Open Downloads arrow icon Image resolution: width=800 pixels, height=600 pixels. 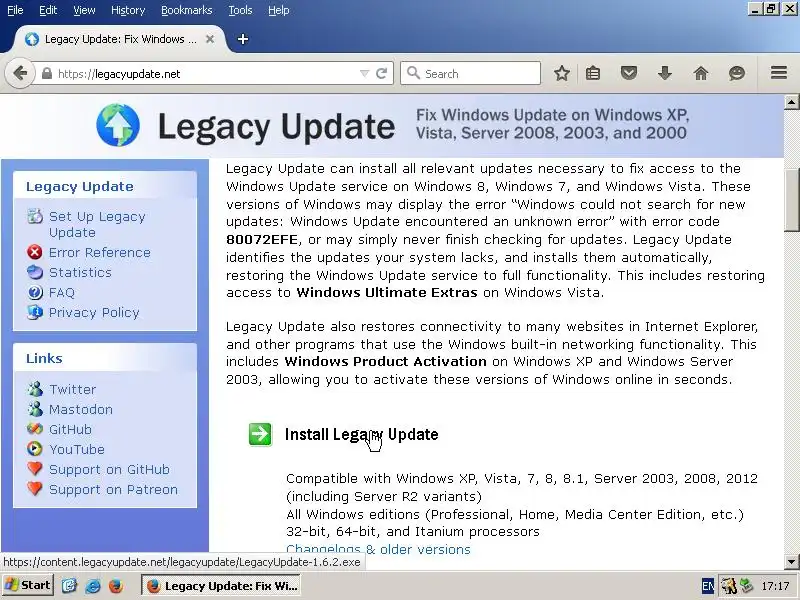click(x=665, y=73)
